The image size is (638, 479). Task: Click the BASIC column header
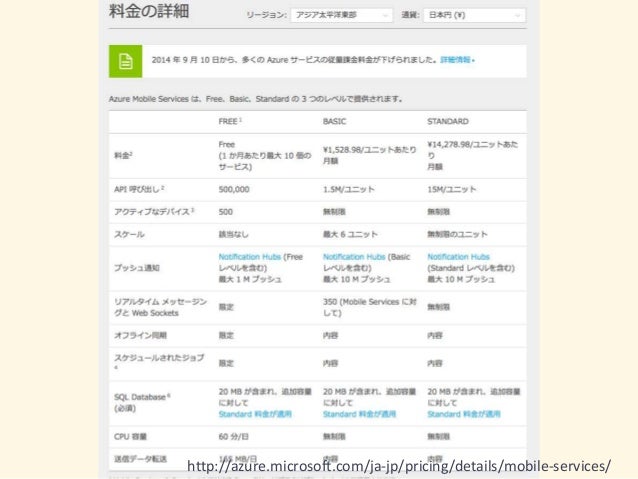[334, 121]
